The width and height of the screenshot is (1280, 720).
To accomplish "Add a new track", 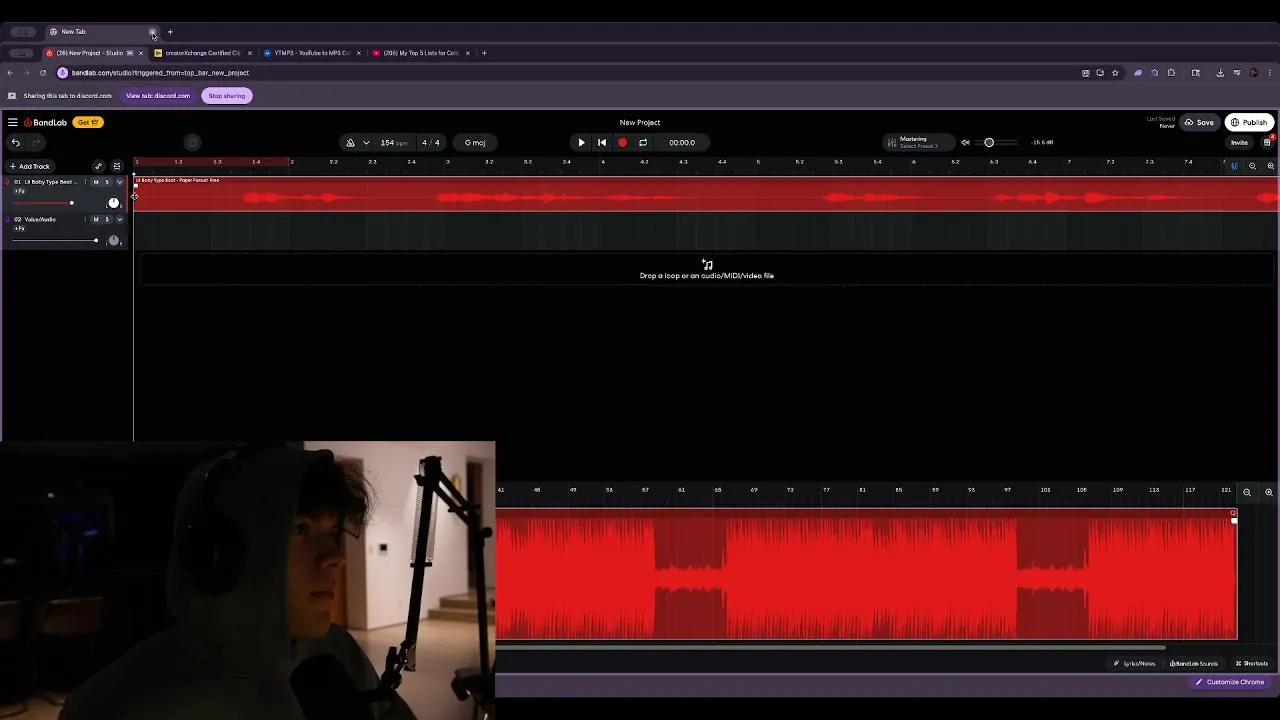I will 30,166.
